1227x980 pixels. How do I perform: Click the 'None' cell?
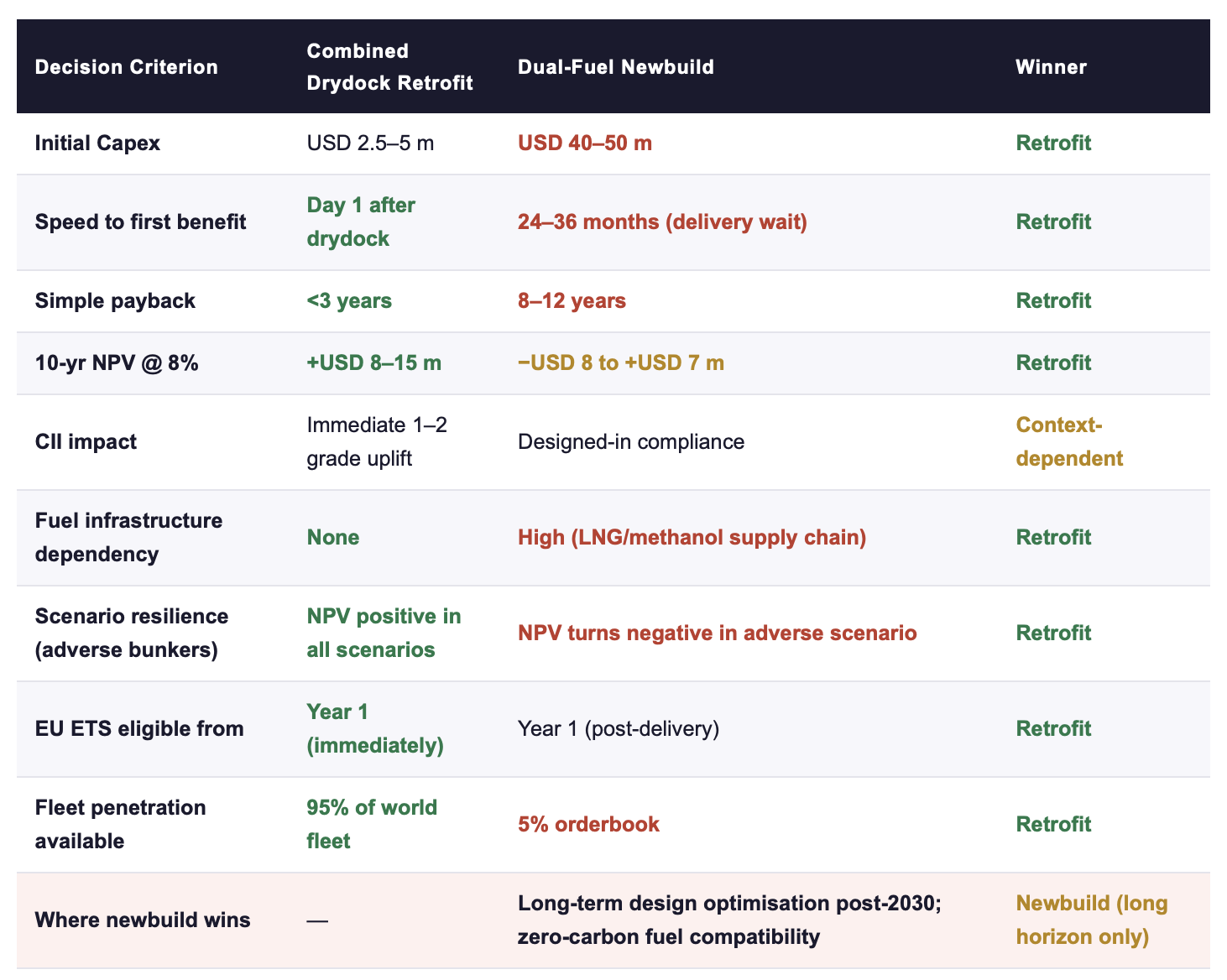332,537
